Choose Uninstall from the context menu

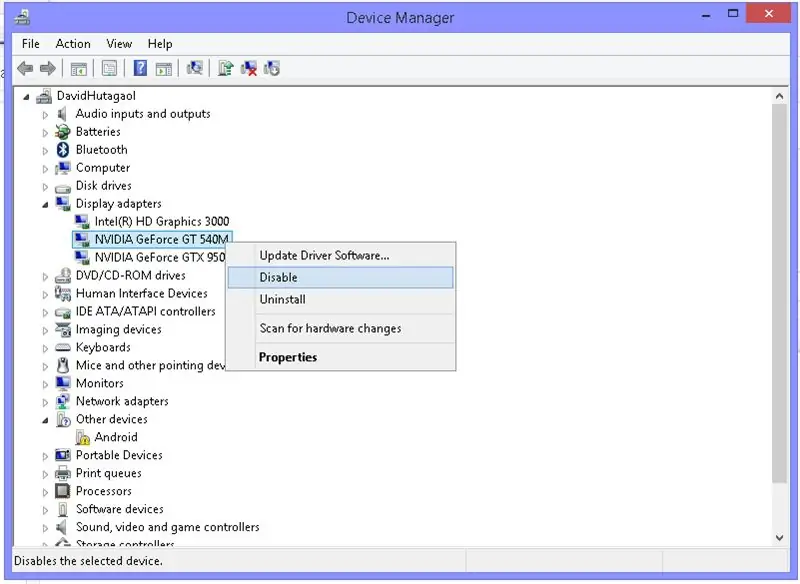pos(340,299)
